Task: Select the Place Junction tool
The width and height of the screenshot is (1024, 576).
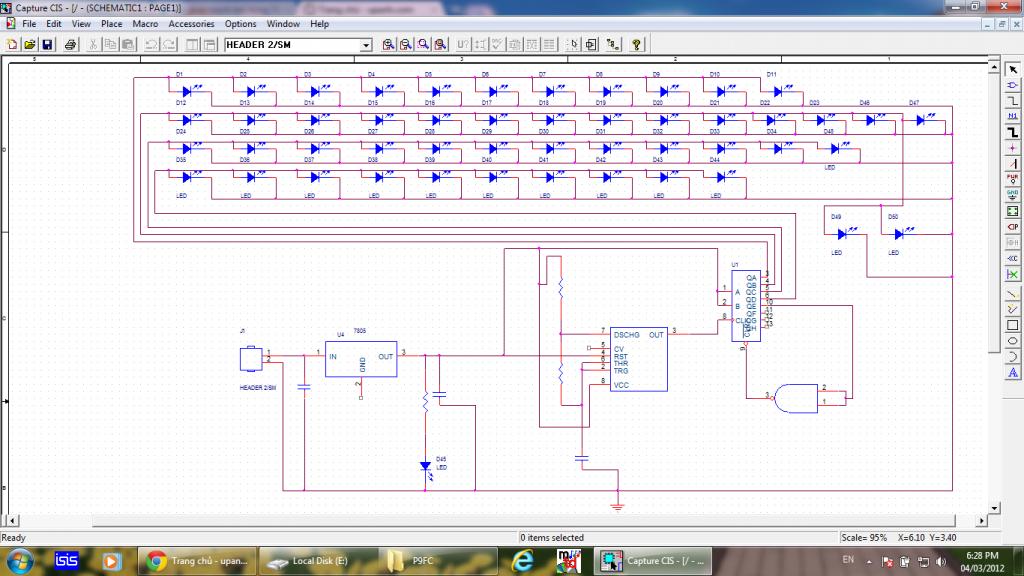Action: (1012, 147)
